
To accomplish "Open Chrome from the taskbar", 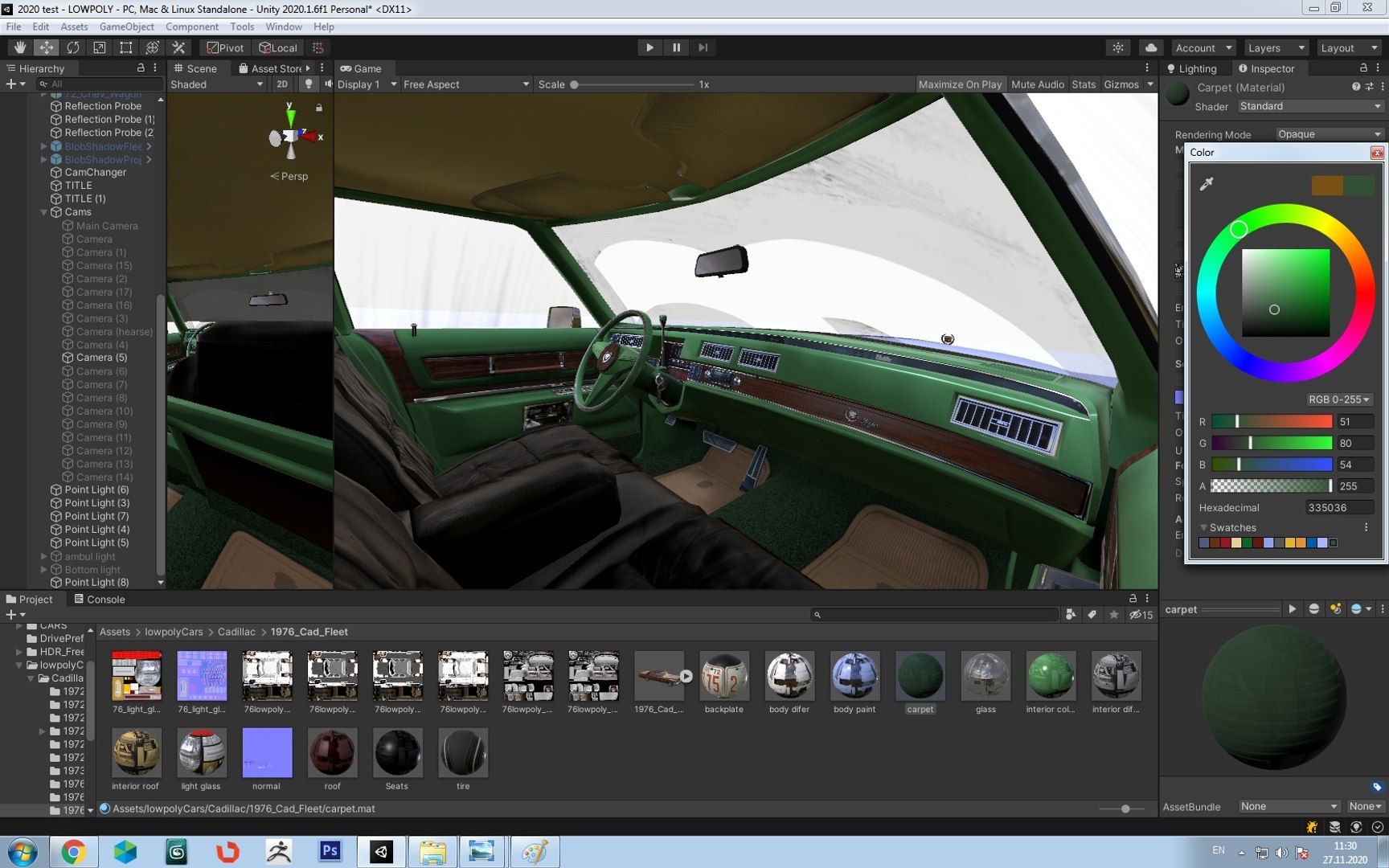I will click(73, 851).
